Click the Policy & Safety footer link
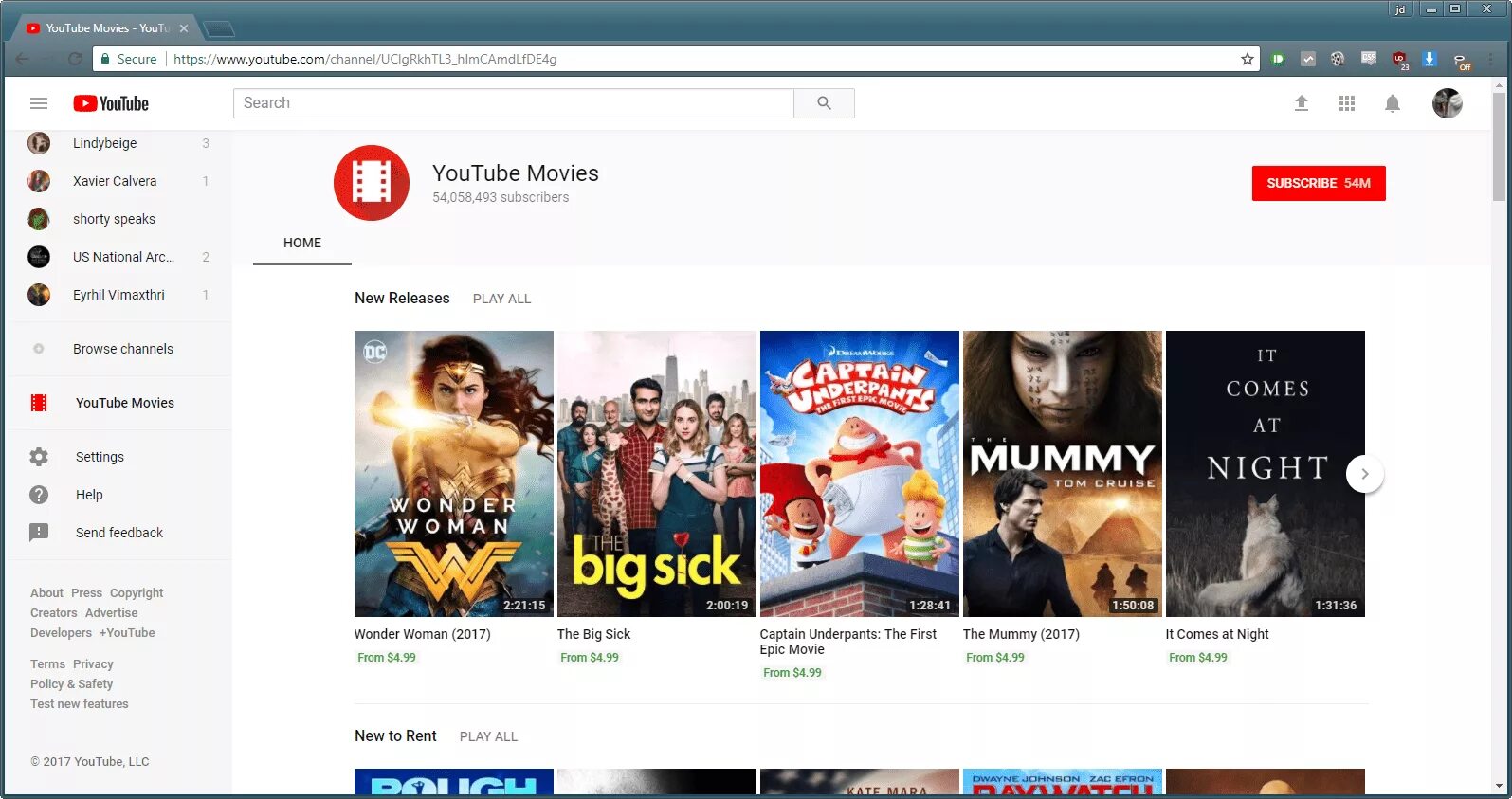This screenshot has height=799, width=1512. (71, 684)
